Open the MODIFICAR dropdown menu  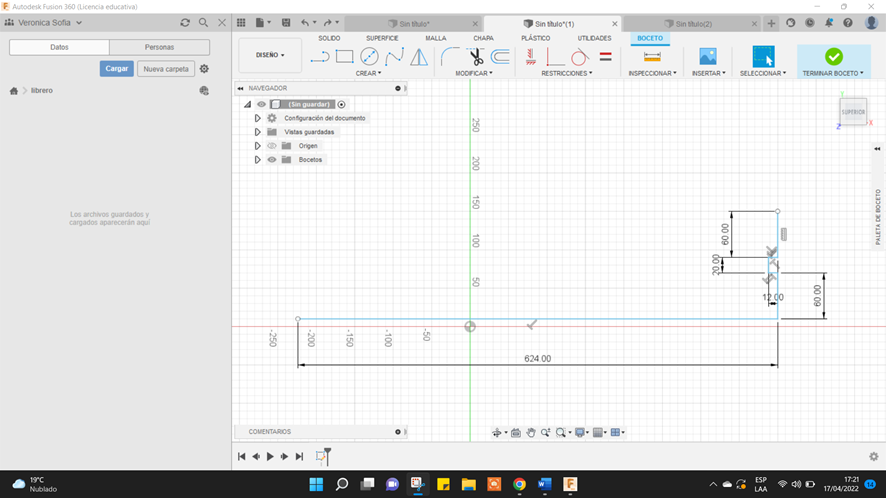(474, 73)
